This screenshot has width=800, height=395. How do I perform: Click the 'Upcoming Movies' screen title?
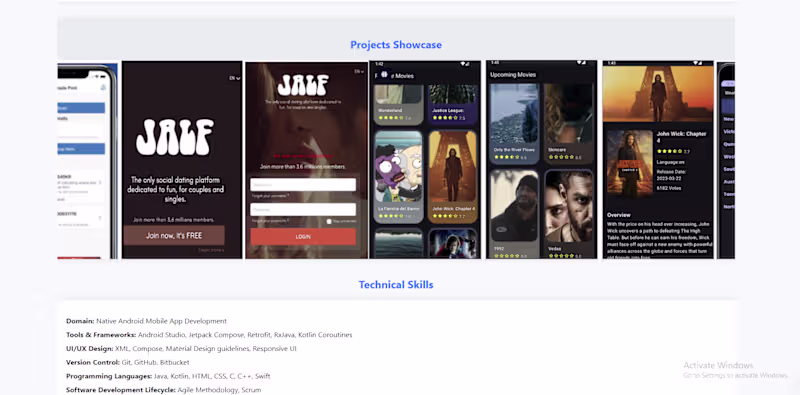(513, 75)
